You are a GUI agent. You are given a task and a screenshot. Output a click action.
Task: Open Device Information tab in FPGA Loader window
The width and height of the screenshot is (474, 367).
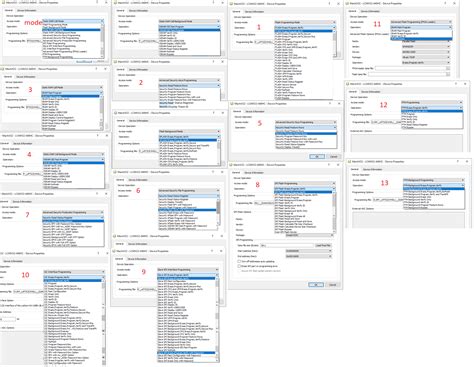tap(370, 11)
